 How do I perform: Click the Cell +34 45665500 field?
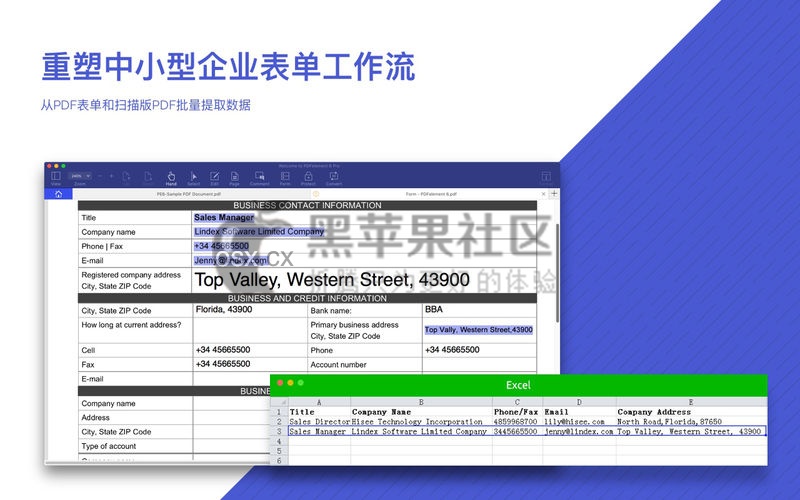tap(249, 349)
